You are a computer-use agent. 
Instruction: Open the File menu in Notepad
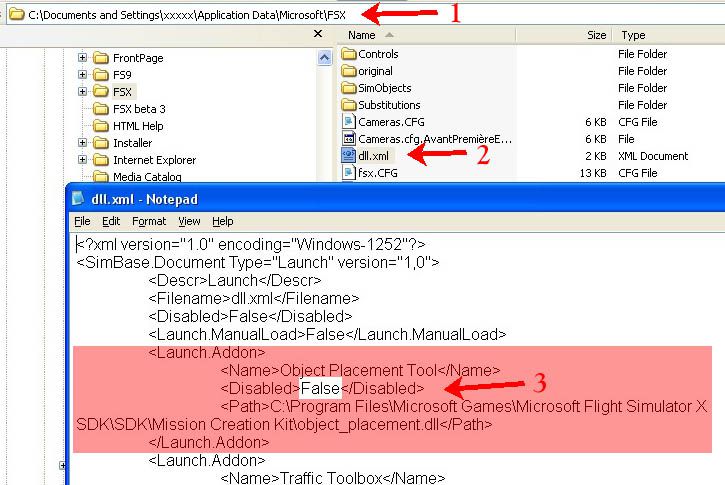[x=82, y=221]
